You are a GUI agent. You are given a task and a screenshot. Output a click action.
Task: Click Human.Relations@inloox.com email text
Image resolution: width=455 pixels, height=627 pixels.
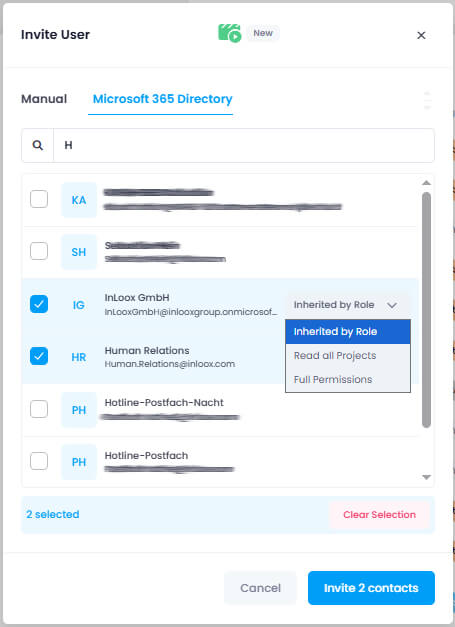pos(170,364)
